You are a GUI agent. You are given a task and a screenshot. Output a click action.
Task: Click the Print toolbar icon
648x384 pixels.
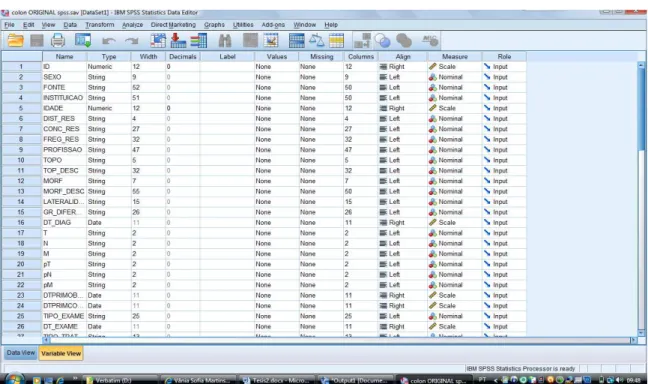click(x=58, y=41)
